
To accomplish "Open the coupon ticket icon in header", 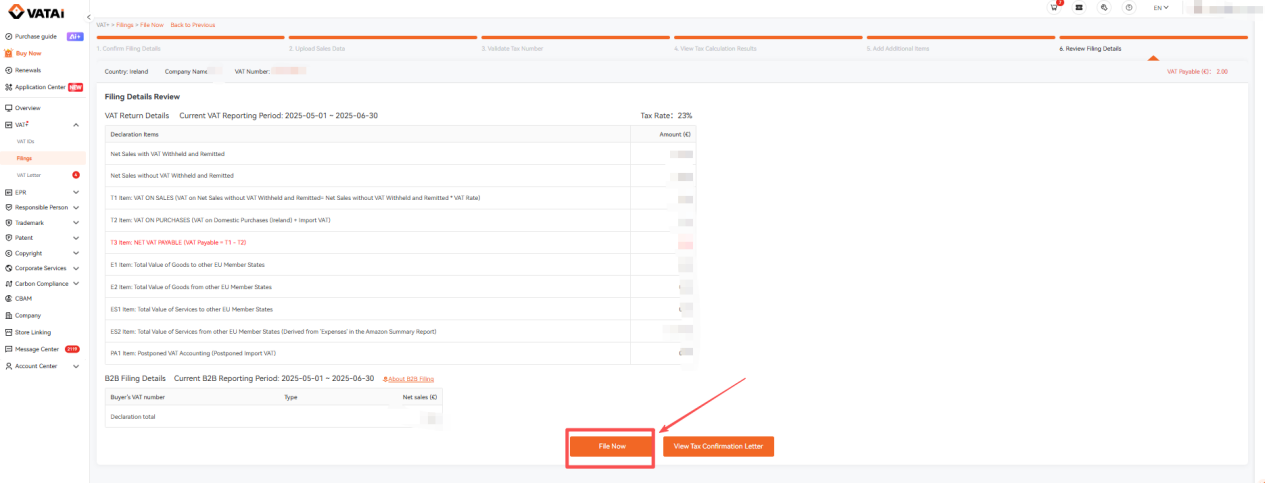I will click(1079, 7).
